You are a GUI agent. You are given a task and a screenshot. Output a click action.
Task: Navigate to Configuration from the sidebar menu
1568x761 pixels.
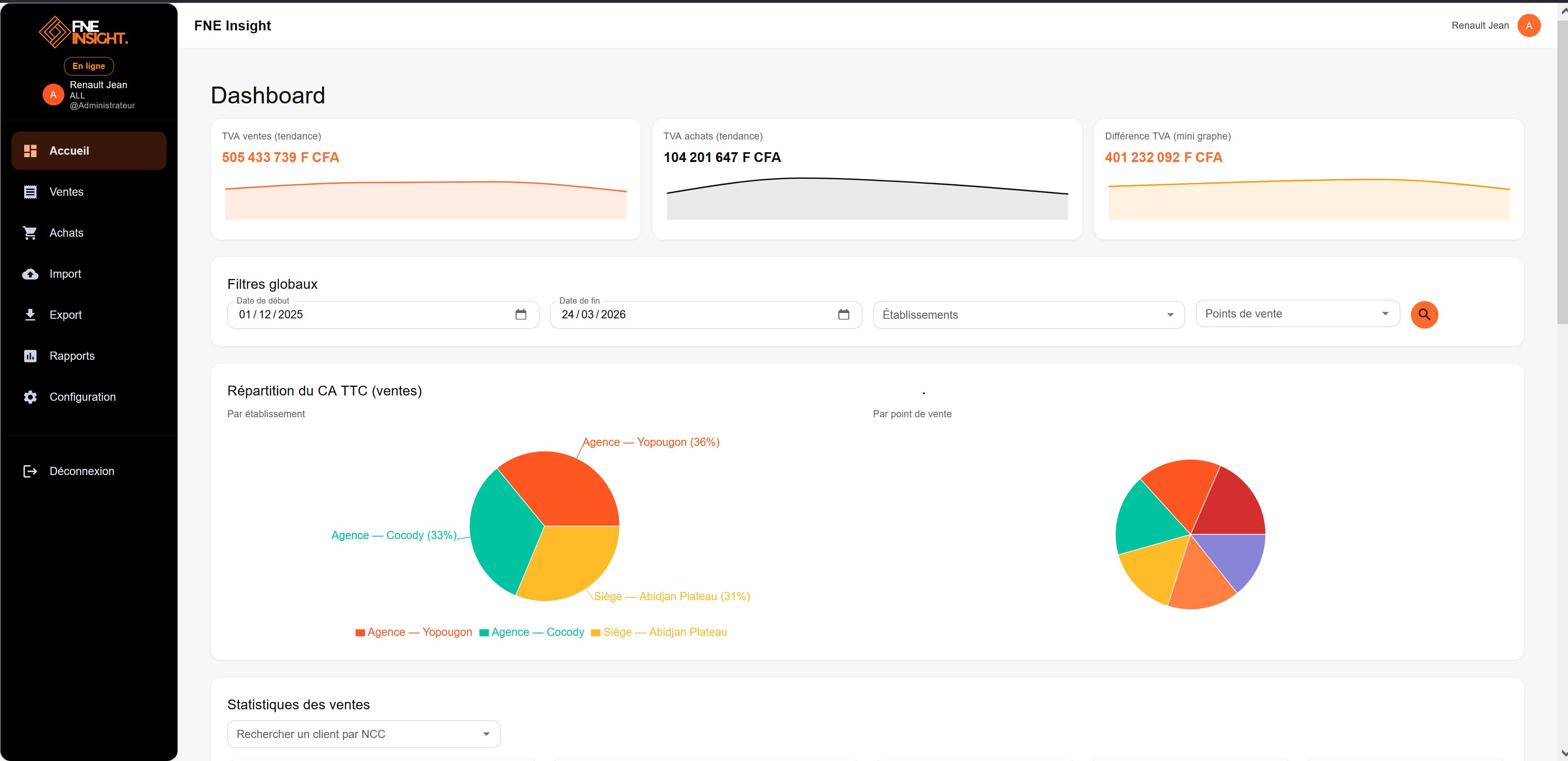coord(82,396)
